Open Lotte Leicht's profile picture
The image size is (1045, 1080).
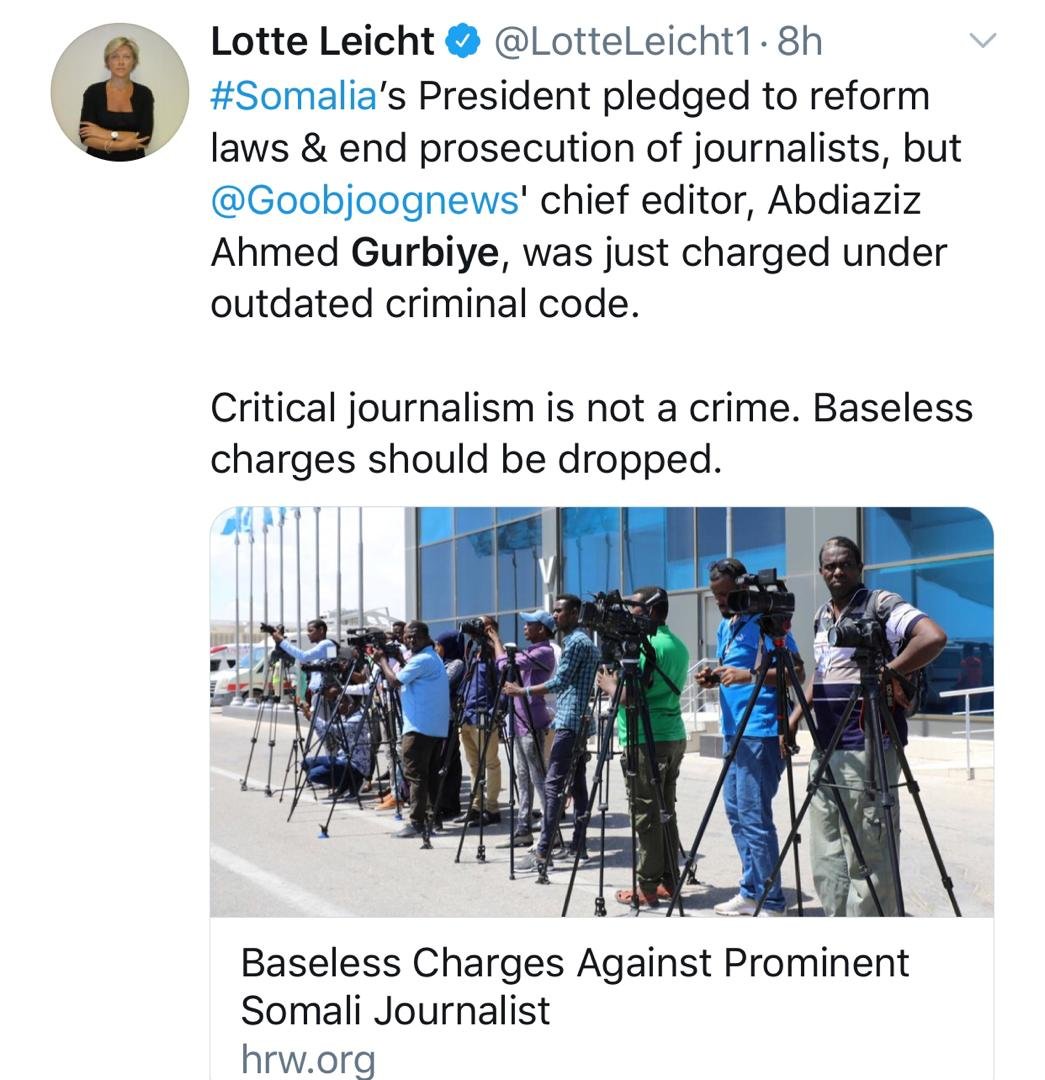coord(119,92)
